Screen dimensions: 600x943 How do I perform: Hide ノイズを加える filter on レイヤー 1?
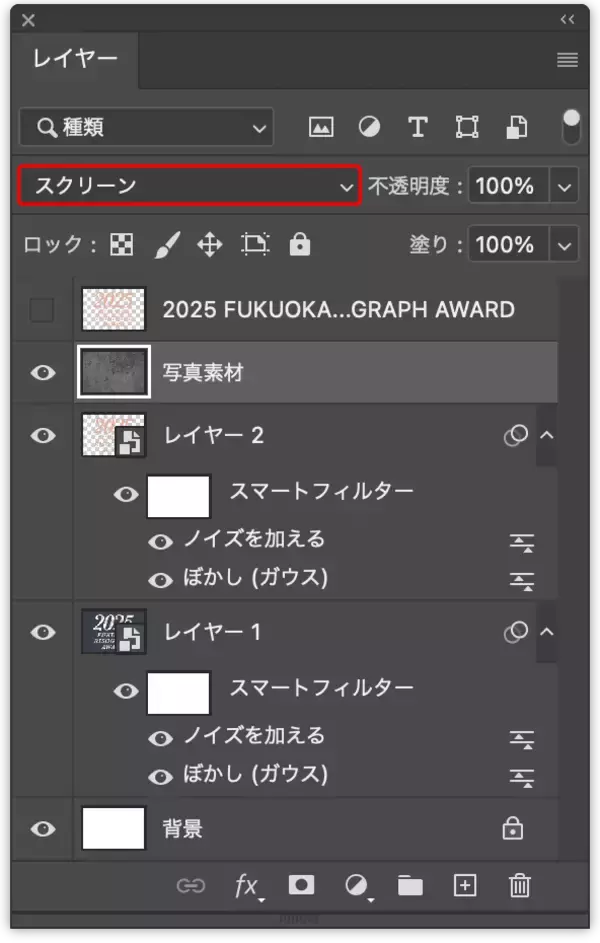click(x=161, y=738)
